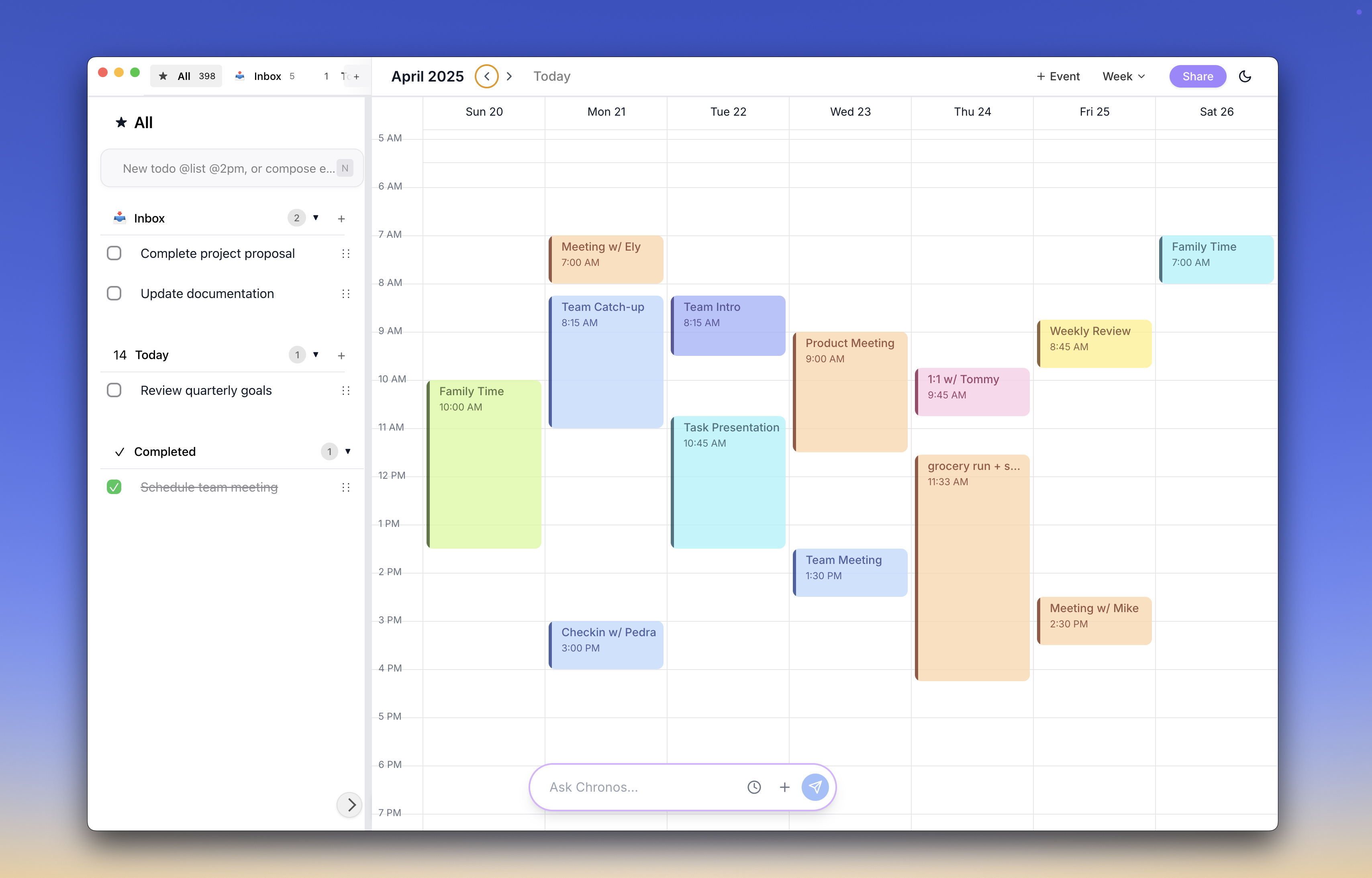1372x878 pixels.
Task: Collapse the Completed section triangle
Action: click(348, 451)
